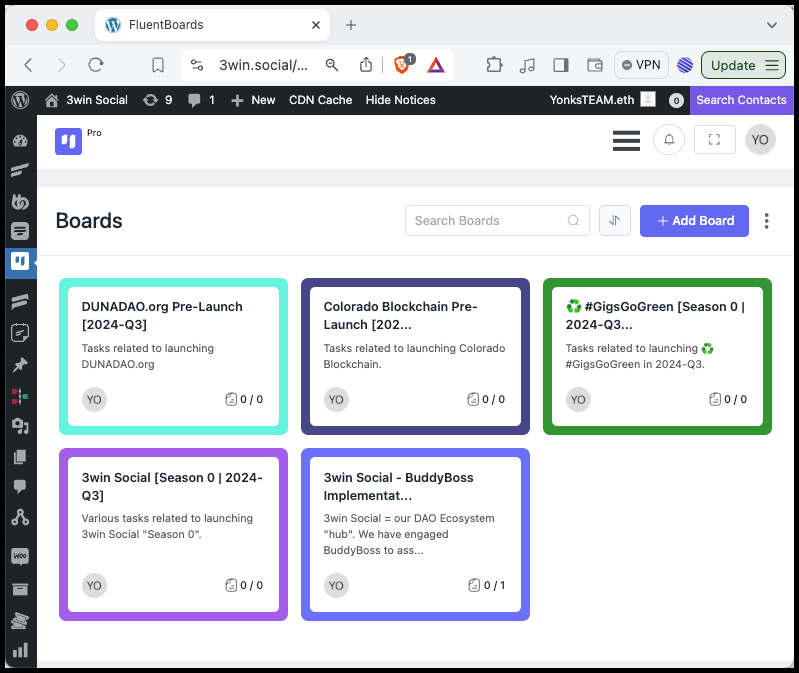Screen dimensions: 799x673
Task: Click the Add Board button
Action: [x=694, y=221]
